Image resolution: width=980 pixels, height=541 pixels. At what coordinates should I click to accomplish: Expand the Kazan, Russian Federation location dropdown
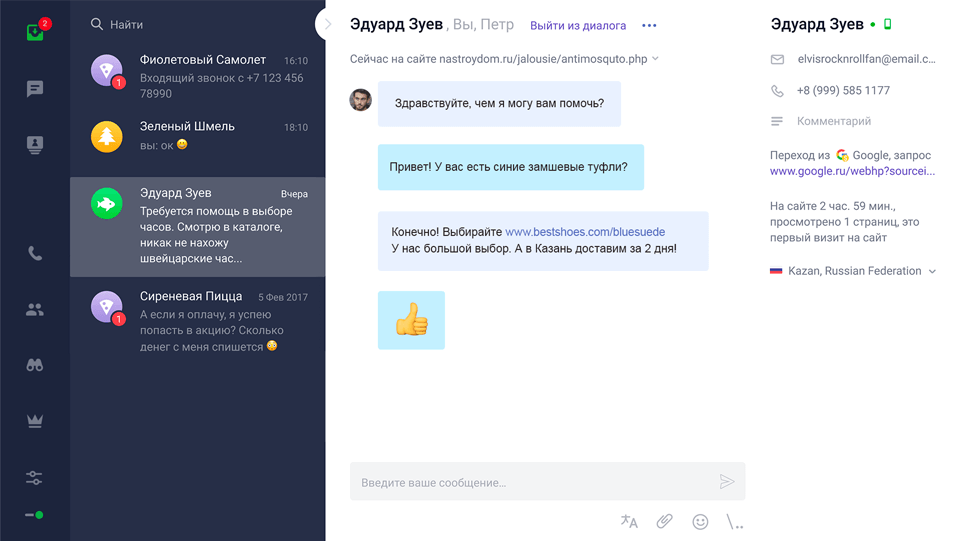coord(932,271)
